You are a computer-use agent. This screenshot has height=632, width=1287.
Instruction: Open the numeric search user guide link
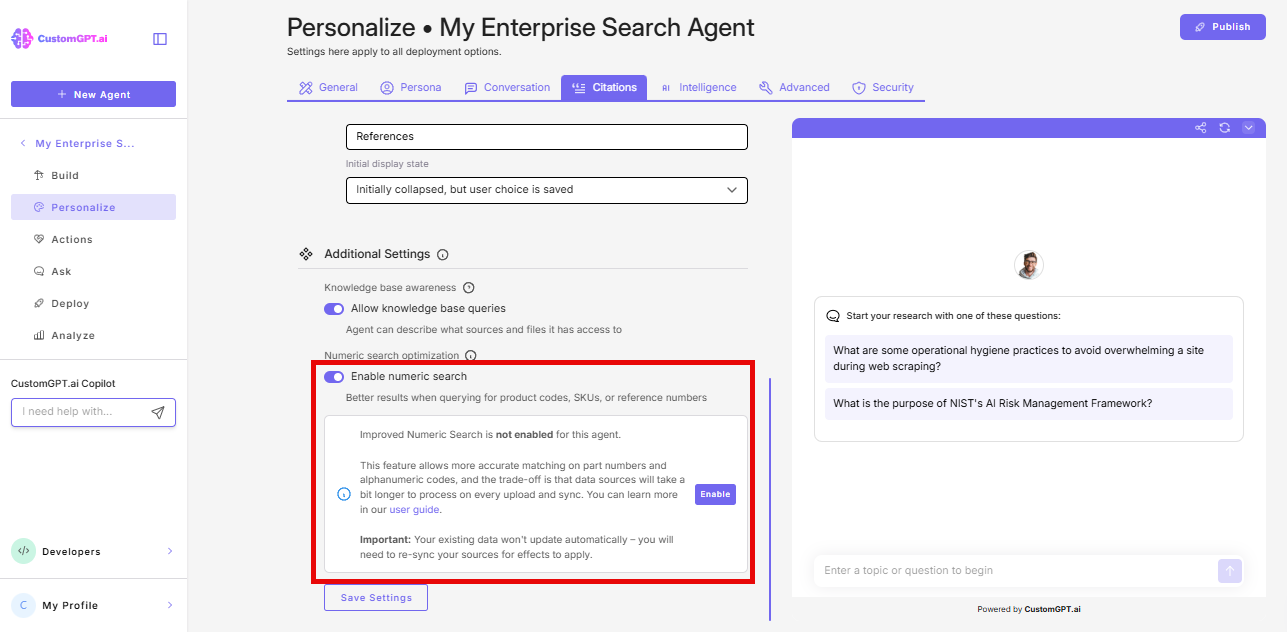(x=414, y=509)
